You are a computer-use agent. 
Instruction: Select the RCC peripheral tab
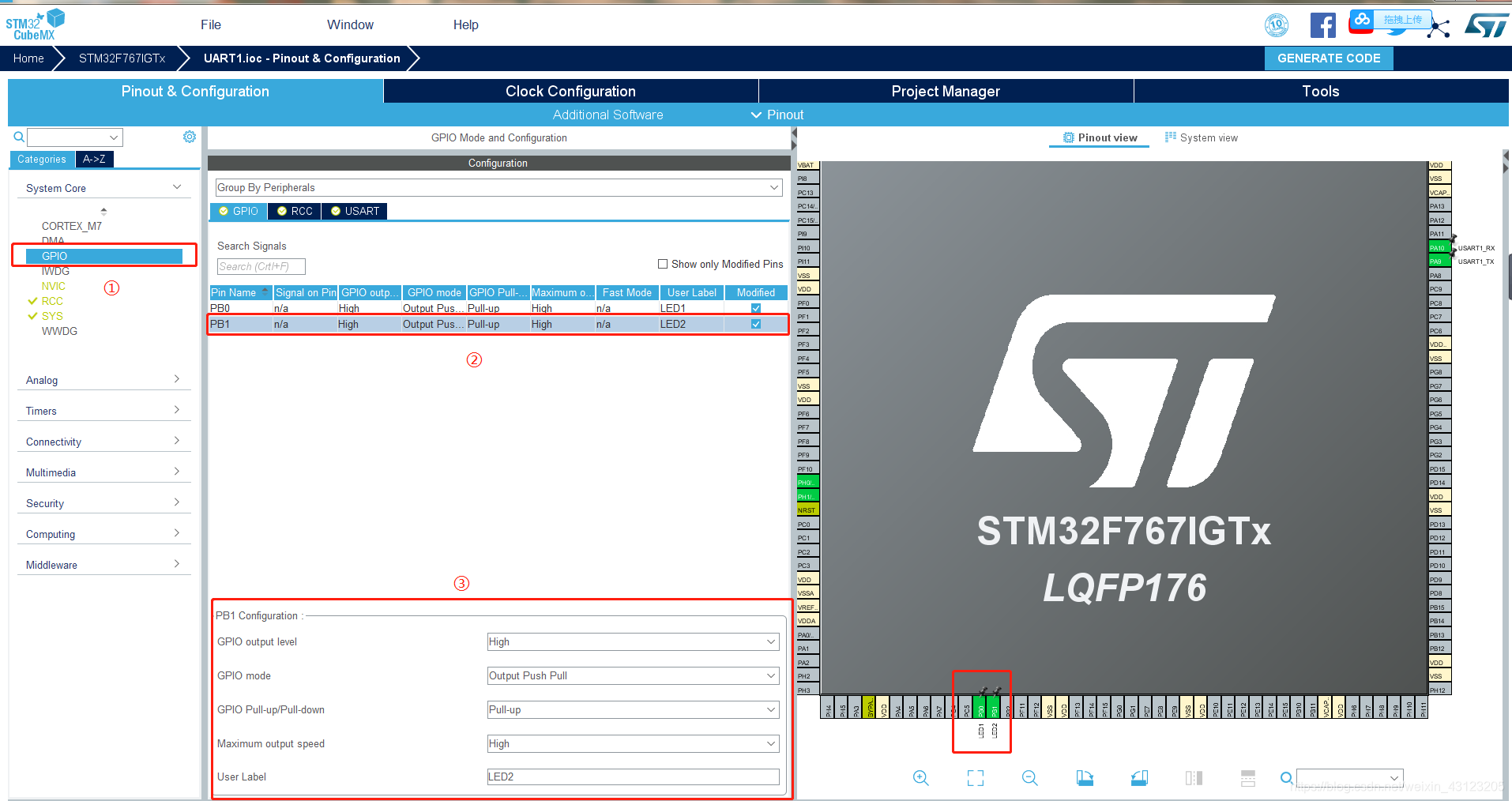coord(295,211)
